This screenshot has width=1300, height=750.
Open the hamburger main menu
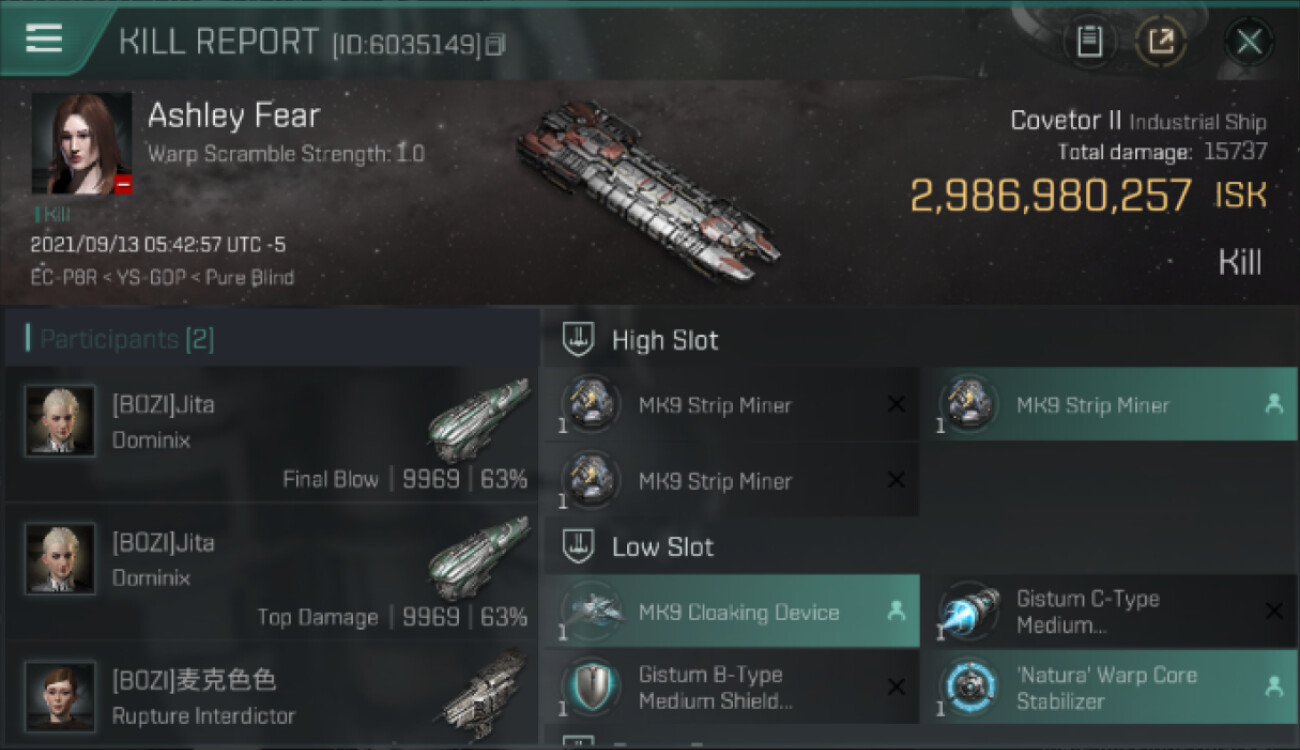click(x=44, y=39)
